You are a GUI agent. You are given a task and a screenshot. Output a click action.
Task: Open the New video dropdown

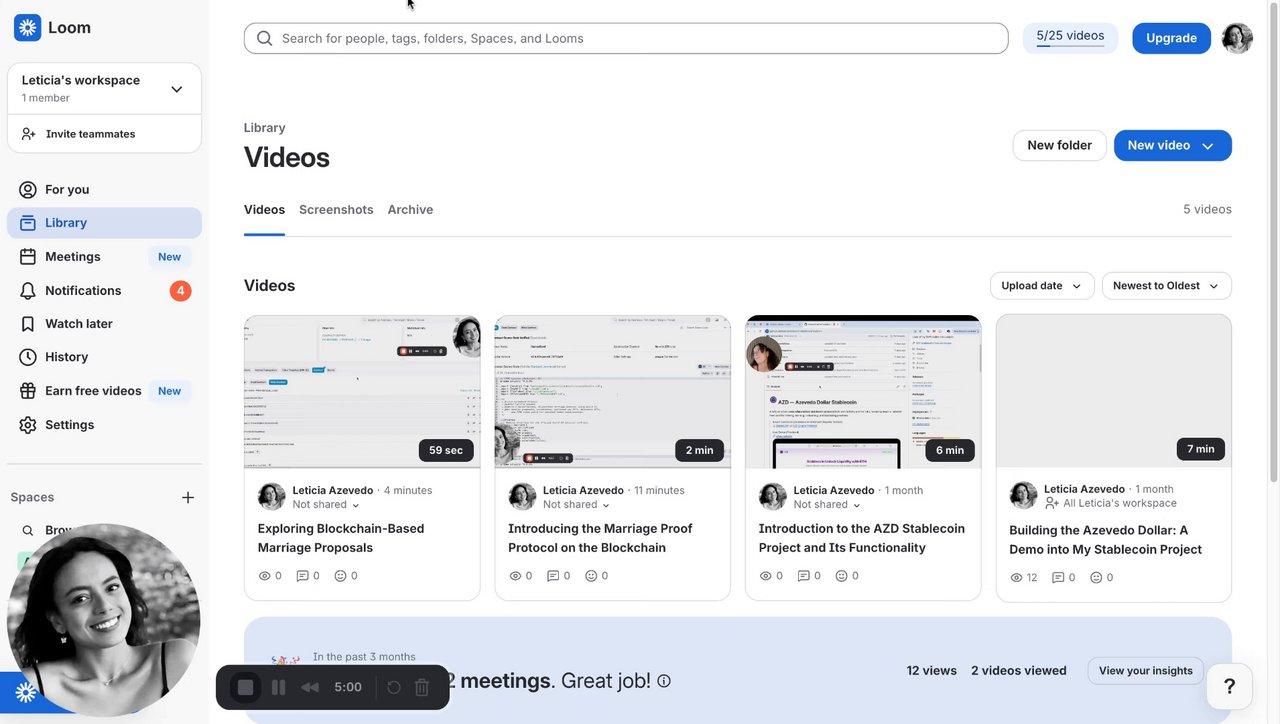1172,145
